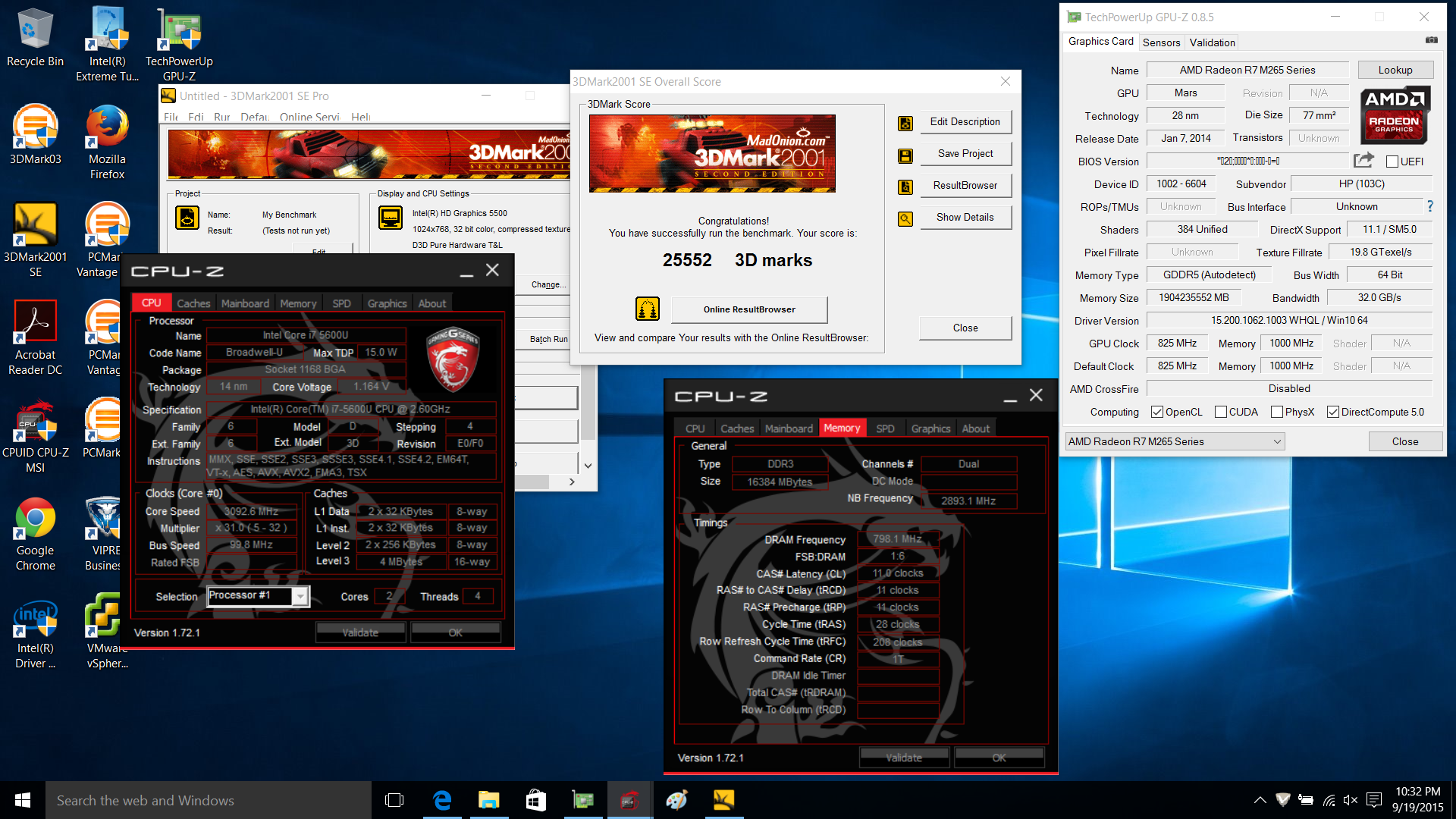Toggle the OpenCL checkbox
This screenshot has height=819, width=1456.
click(x=1157, y=412)
